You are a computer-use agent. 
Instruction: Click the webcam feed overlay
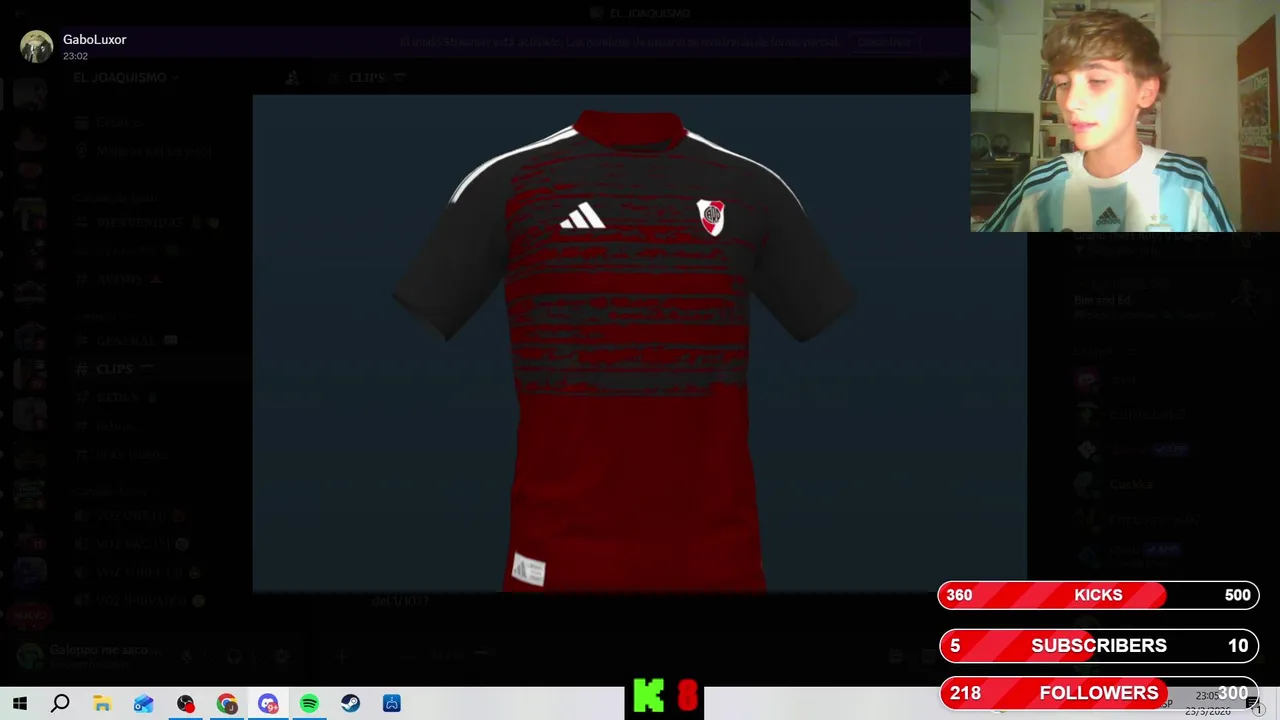[1125, 116]
